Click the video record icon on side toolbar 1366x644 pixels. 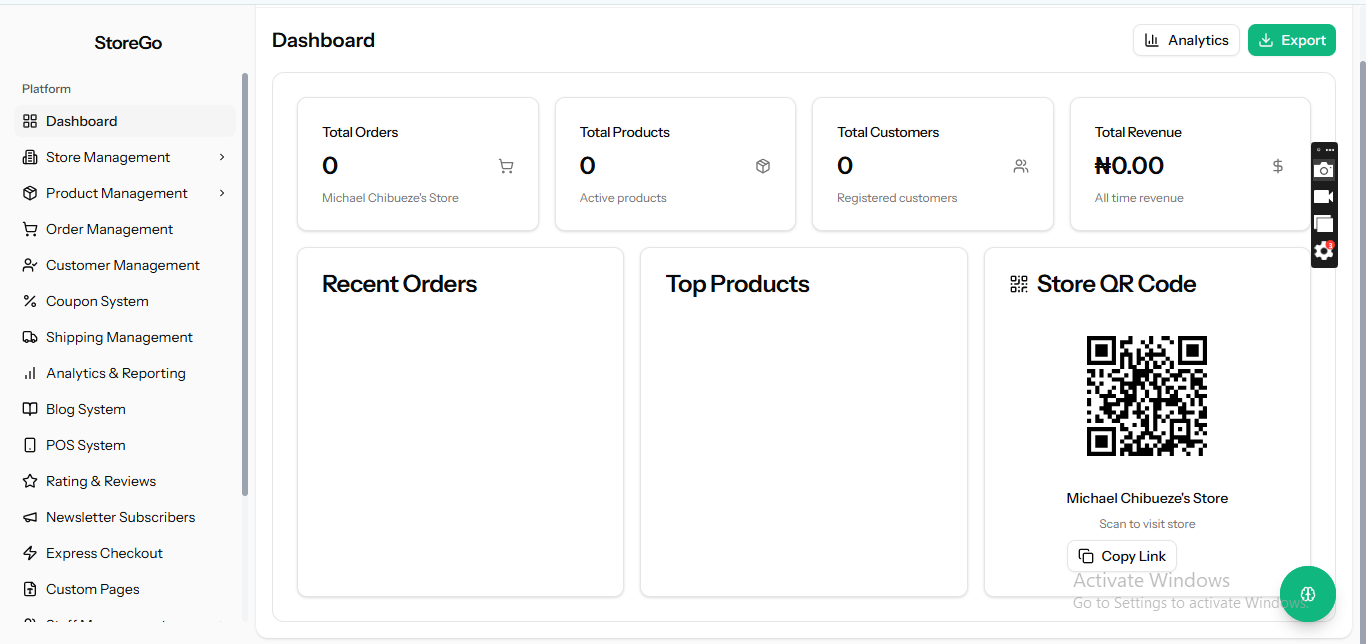[x=1324, y=197]
